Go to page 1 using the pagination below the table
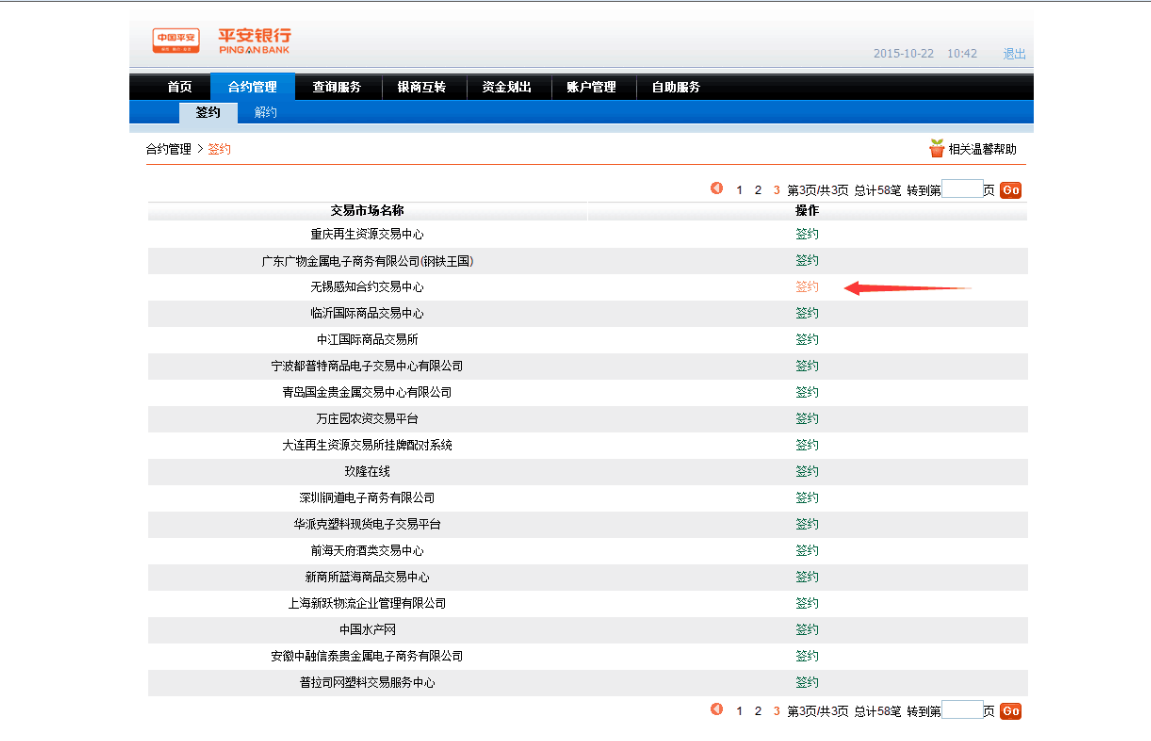1151x741 pixels. point(739,711)
